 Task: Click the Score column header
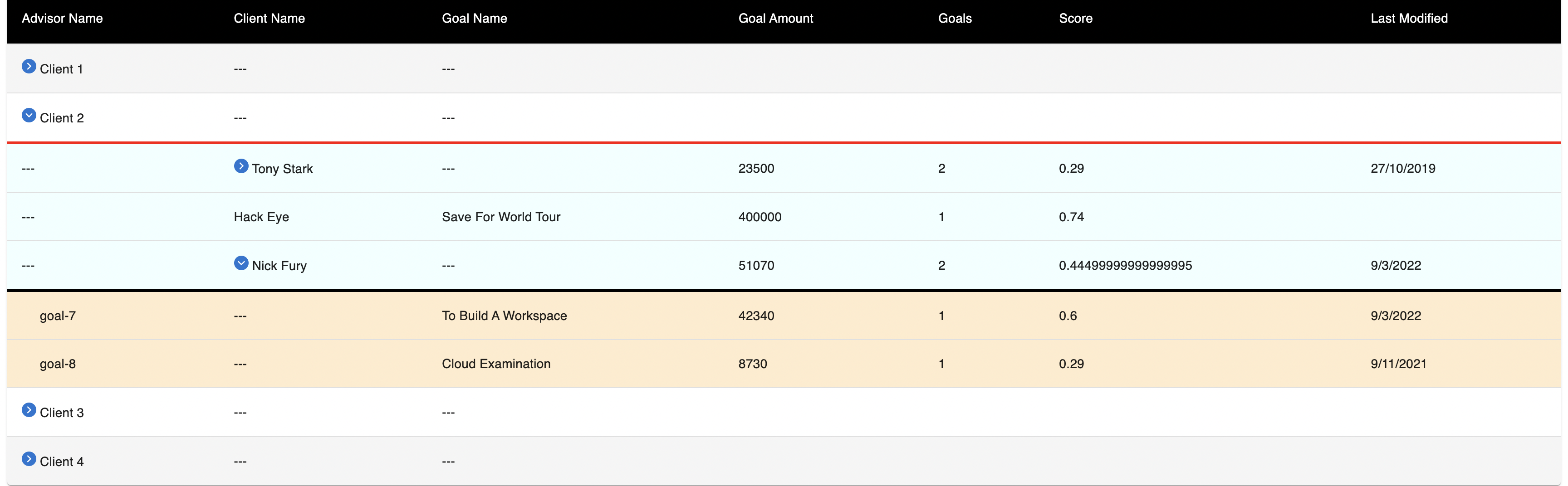tap(1076, 18)
